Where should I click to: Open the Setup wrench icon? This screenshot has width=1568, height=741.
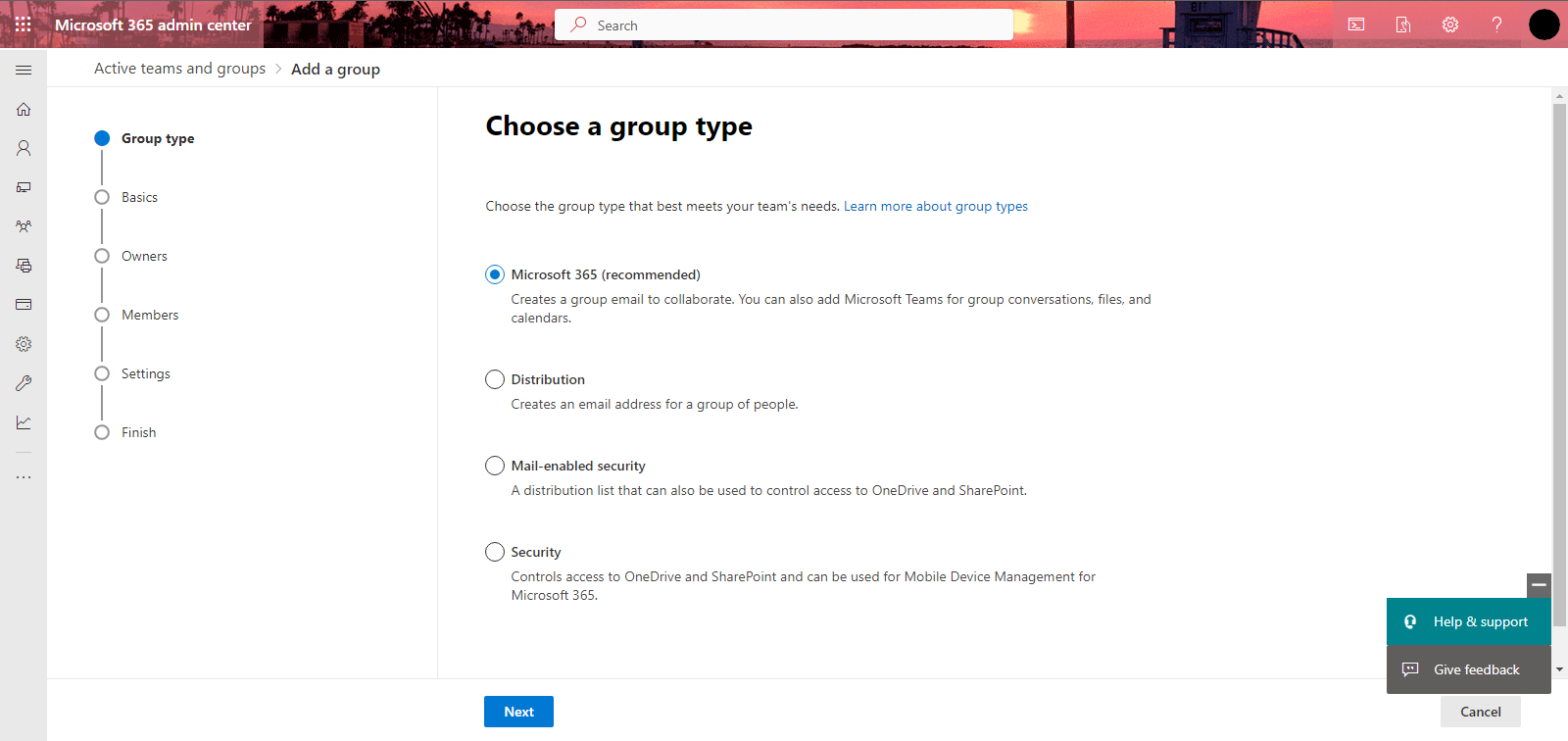pyautogui.click(x=24, y=383)
